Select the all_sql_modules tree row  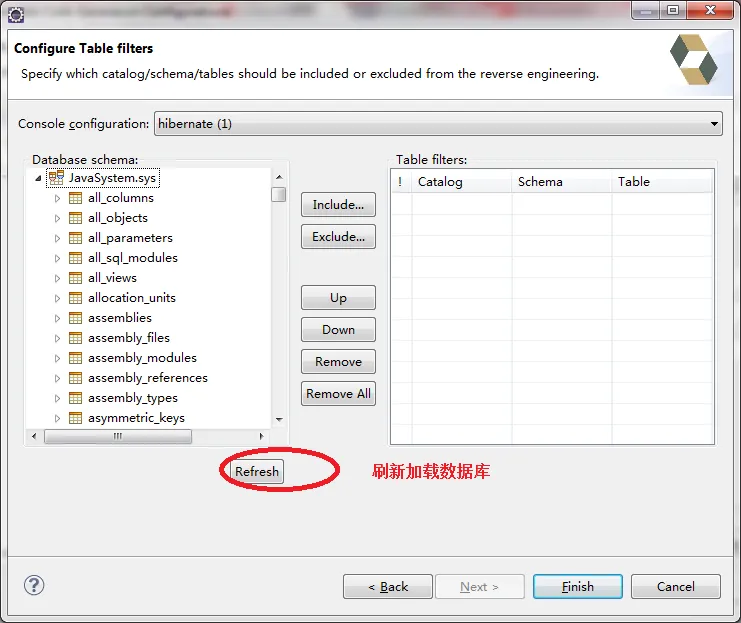tap(133, 258)
